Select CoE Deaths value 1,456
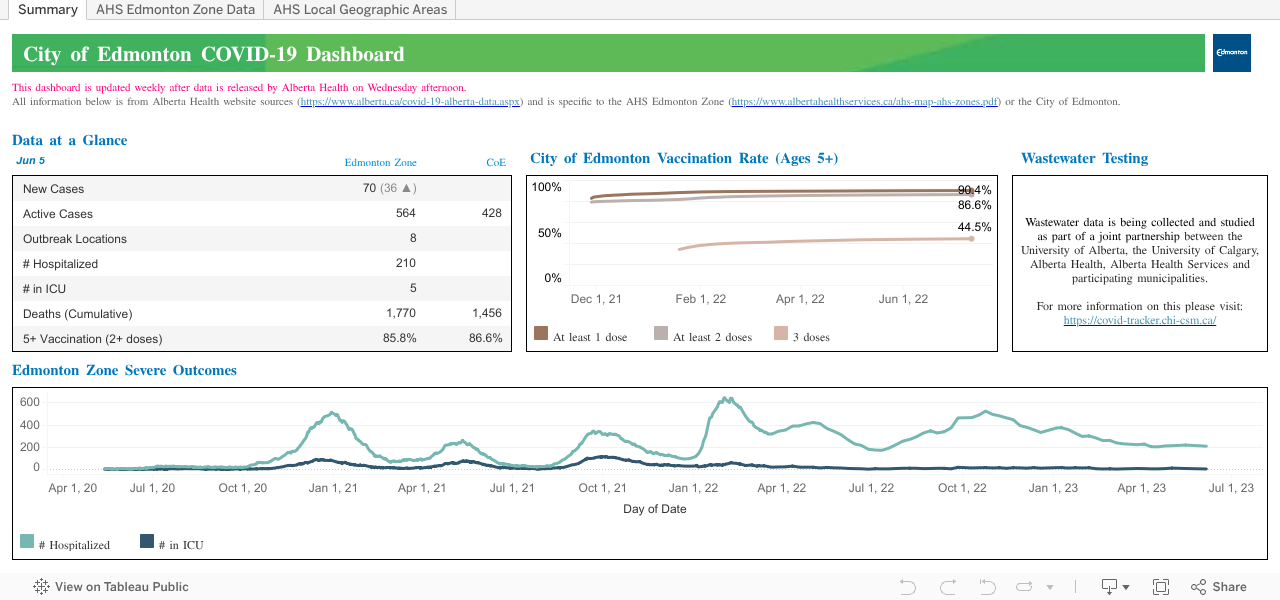 coord(486,313)
